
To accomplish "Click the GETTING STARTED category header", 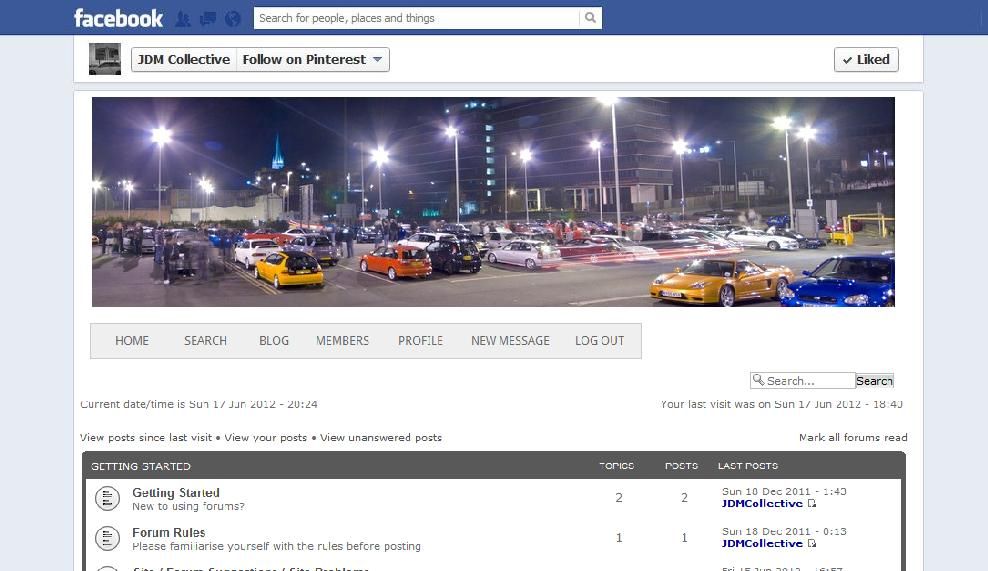I will tap(141, 466).
